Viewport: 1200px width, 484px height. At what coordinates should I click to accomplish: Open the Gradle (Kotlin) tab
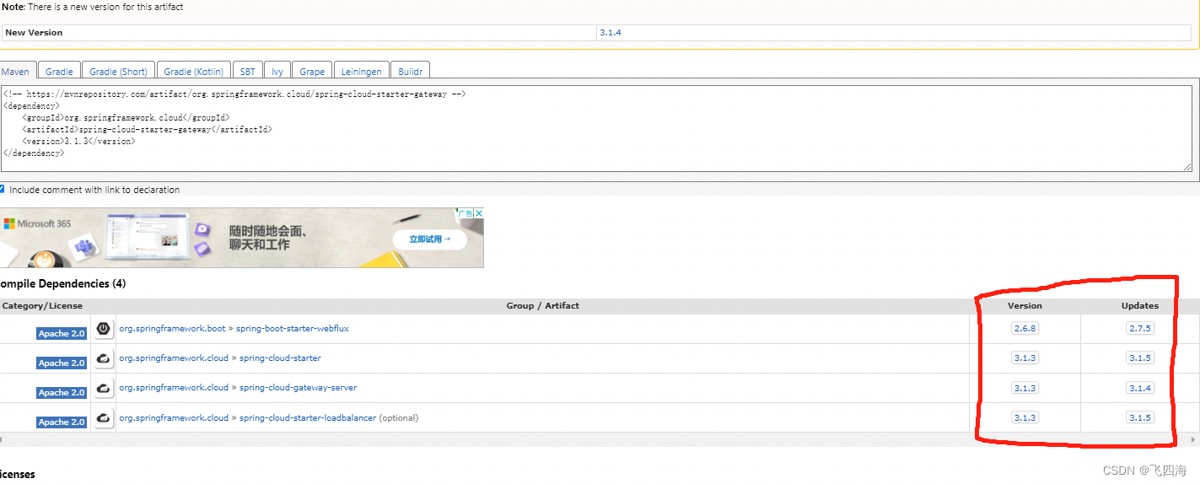[193, 71]
